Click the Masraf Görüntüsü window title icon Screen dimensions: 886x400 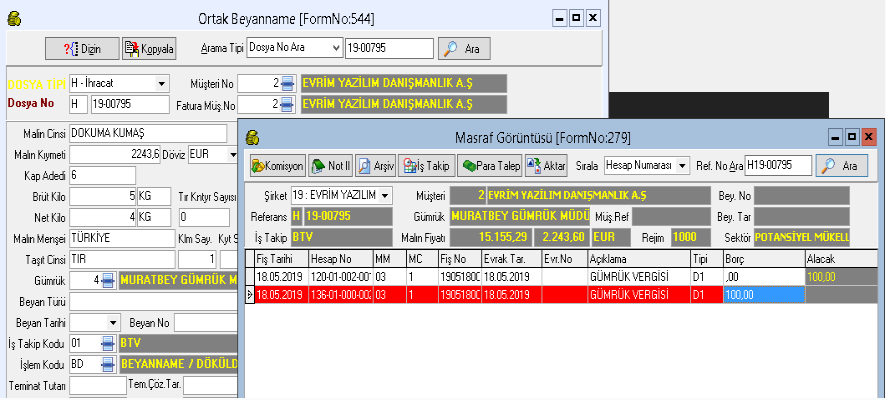pos(253,137)
